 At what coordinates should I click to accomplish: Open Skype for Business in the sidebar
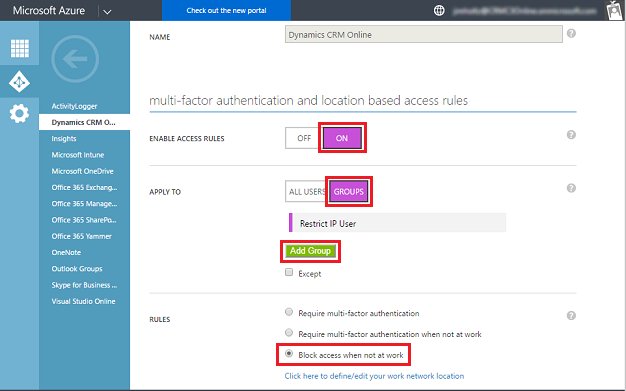(84, 285)
